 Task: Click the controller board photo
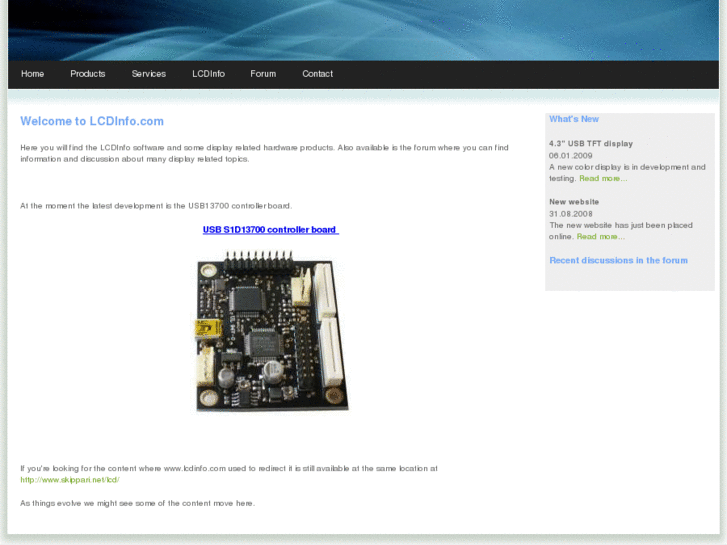tap(272, 330)
